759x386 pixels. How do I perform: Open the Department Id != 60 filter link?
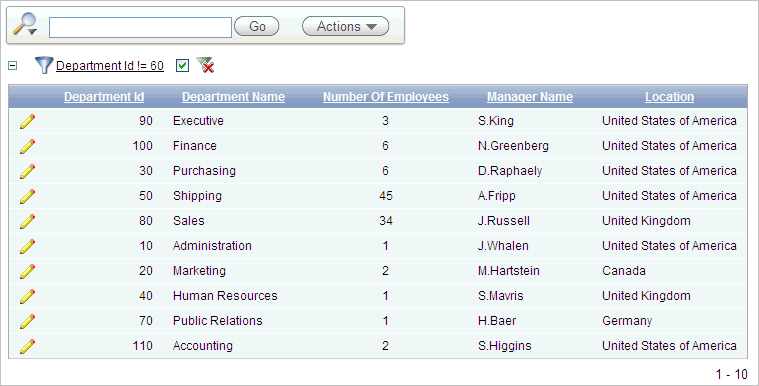click(110, 65)
